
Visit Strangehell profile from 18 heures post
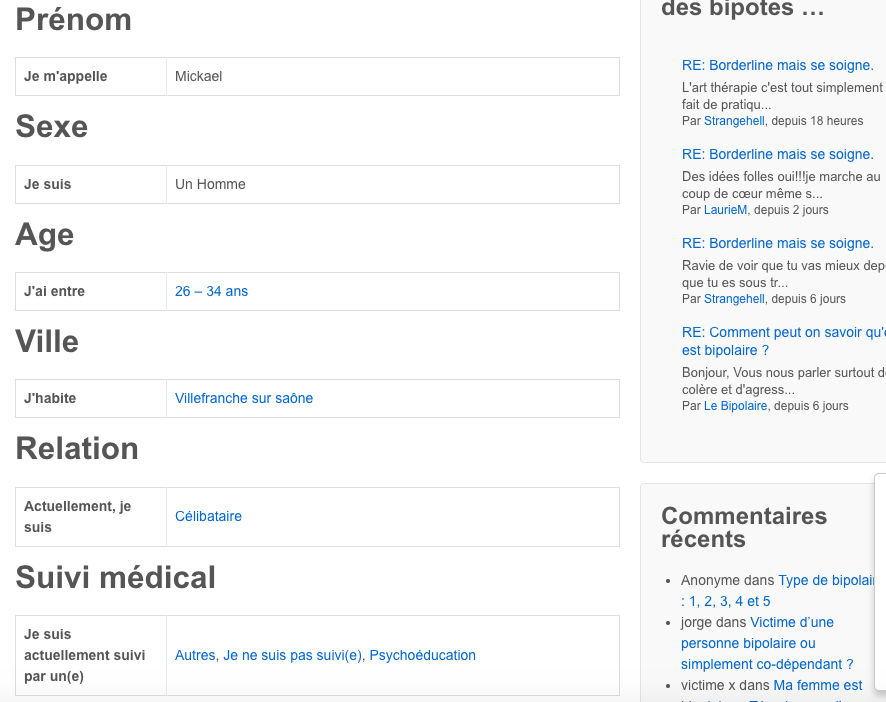click(734, 121)
